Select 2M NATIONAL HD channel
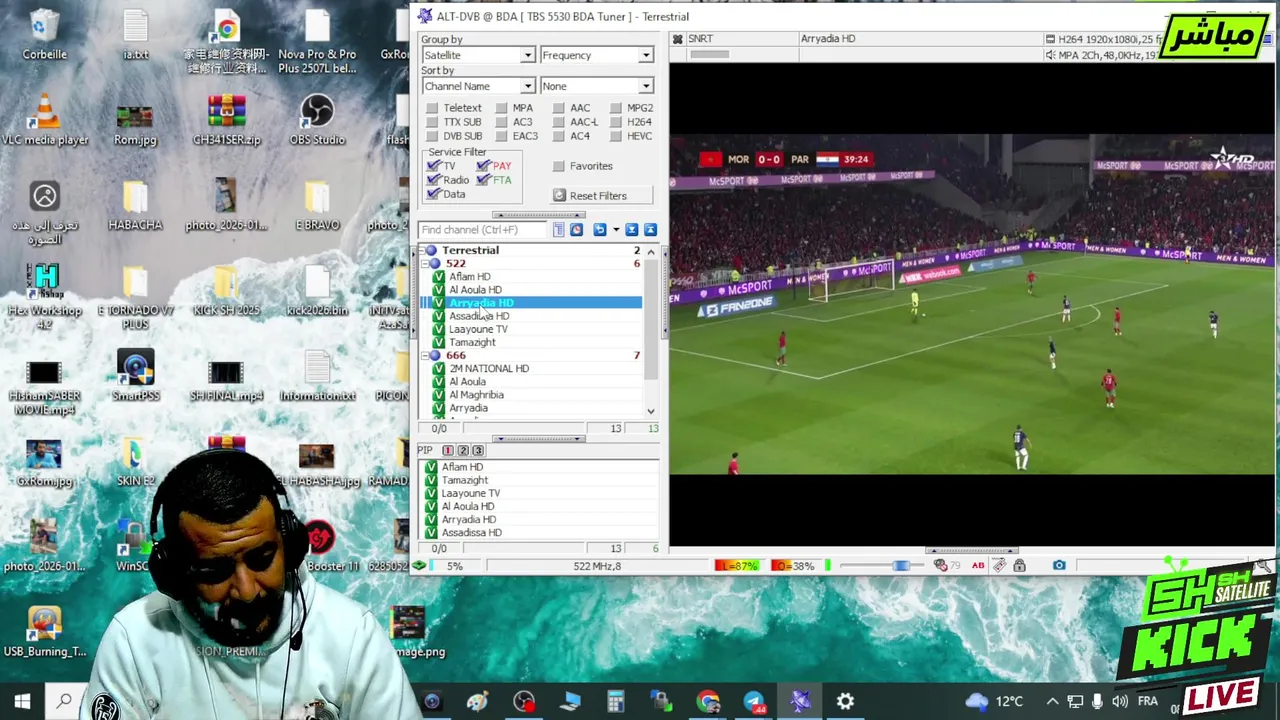Image resolution: width=1280 pixels, height=720 pixels. tap(489, 369)
